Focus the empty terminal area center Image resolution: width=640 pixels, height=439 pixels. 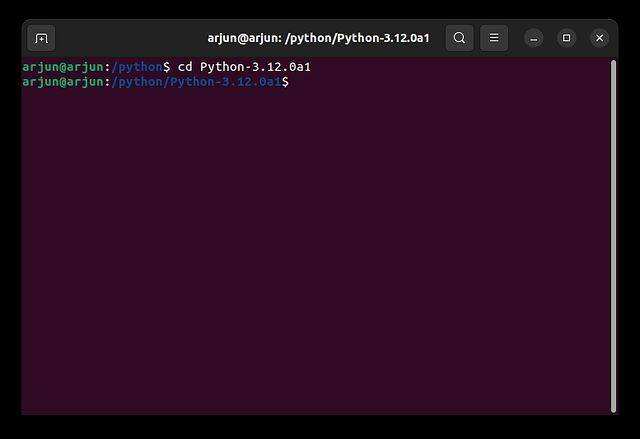tap(316, 250)
